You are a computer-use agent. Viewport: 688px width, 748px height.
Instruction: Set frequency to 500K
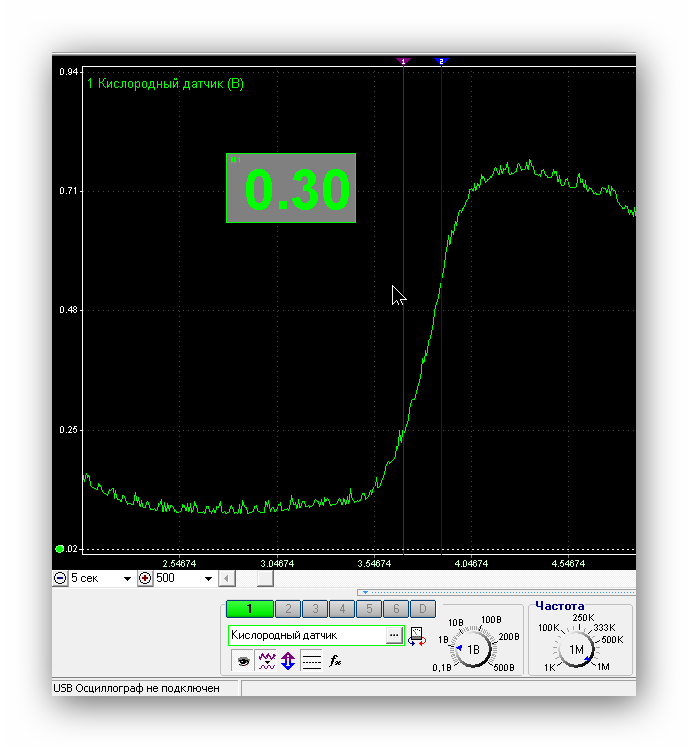612,640
